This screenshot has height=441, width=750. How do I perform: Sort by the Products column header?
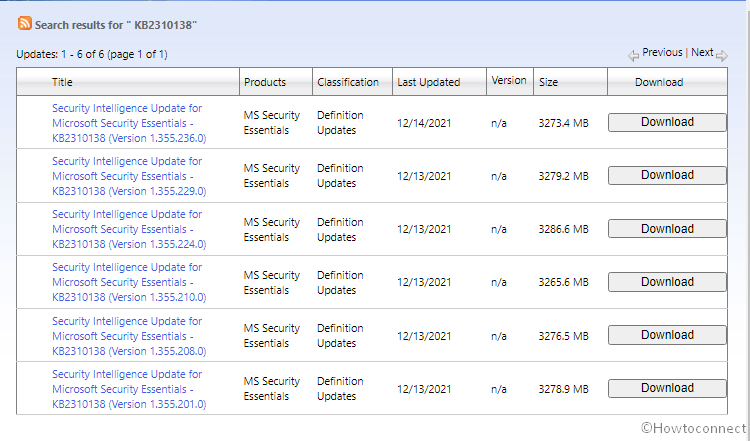click(264, 82)
